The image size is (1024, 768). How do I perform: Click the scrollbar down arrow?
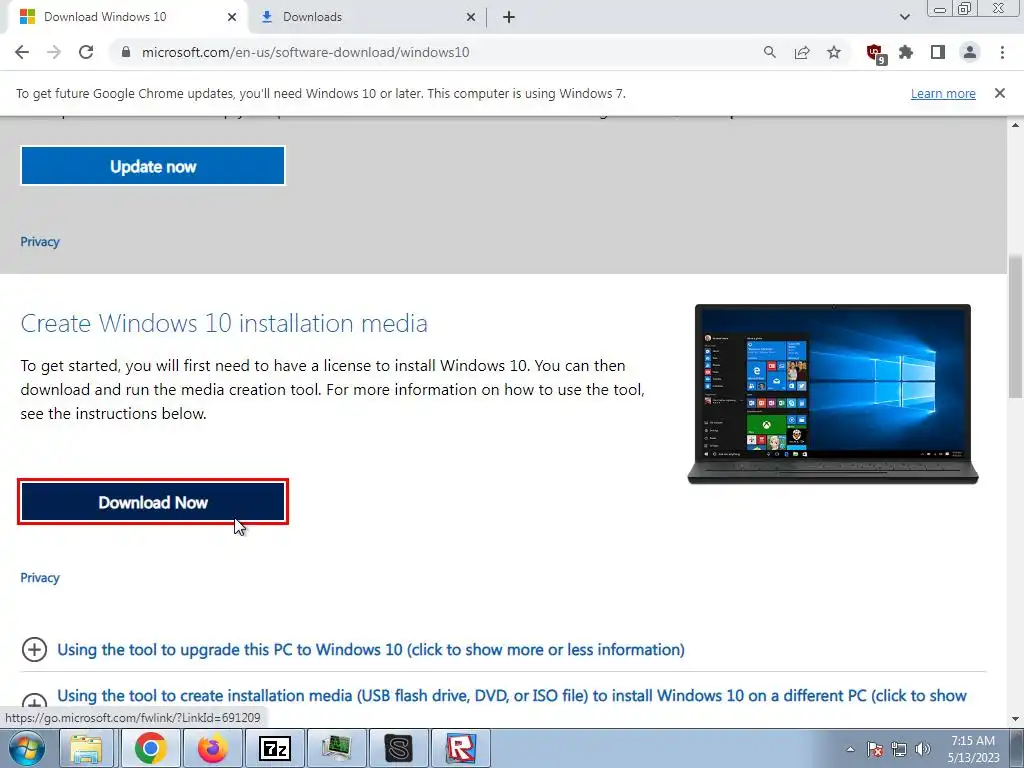pyautogui.click(x=1016, y=719)
